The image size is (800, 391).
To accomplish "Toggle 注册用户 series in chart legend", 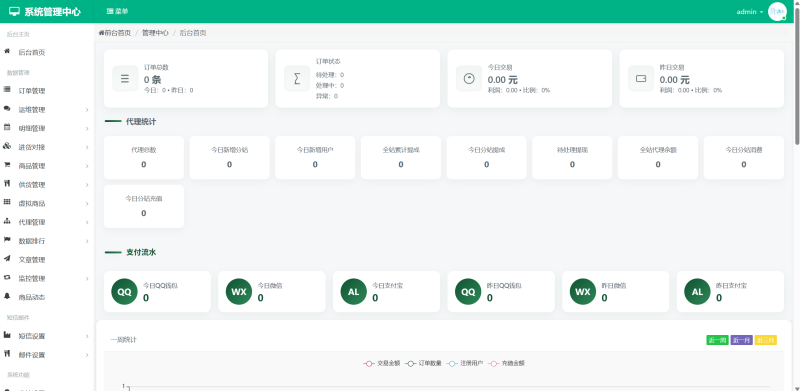I will pos(465,363).
